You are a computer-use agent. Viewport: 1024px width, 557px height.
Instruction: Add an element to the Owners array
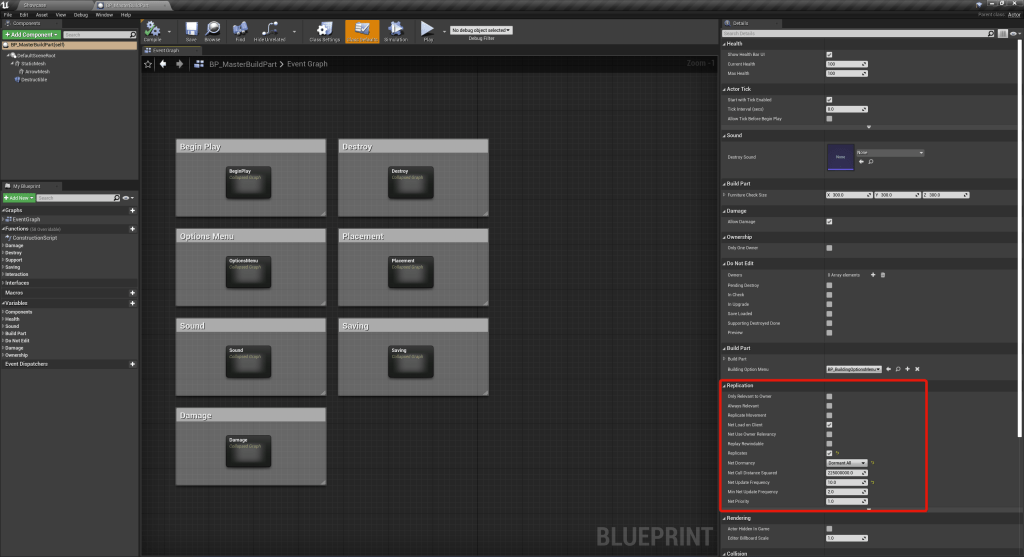(x=873, y=274)
